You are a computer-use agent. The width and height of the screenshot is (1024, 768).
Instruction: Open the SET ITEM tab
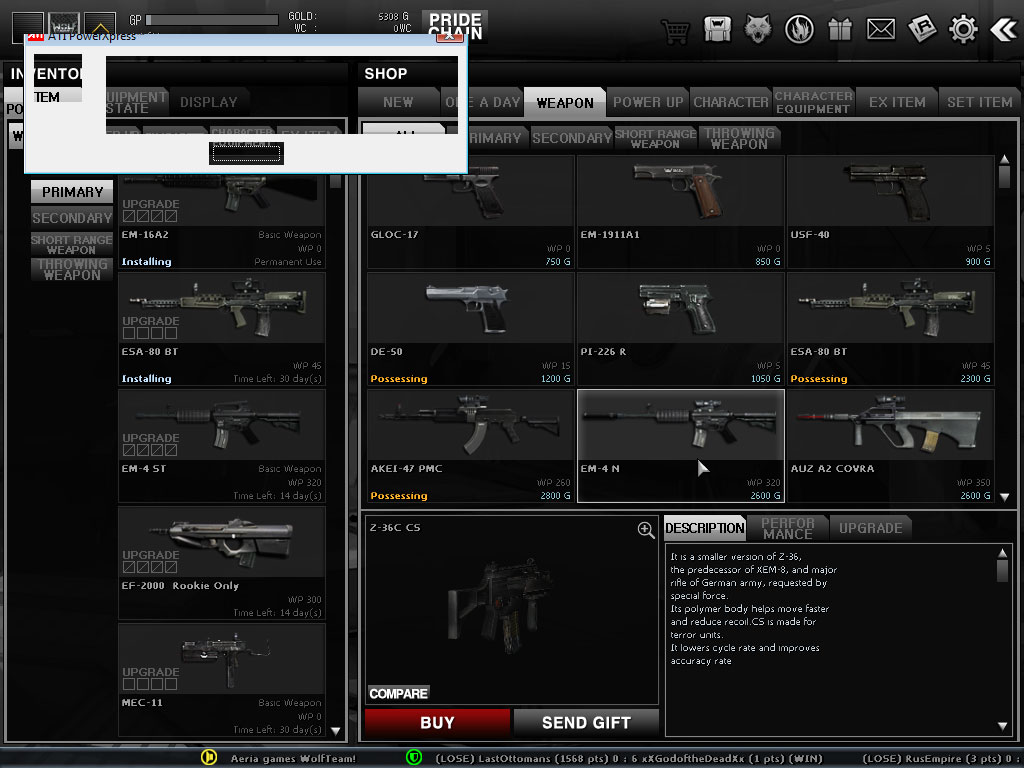point(980,102)
